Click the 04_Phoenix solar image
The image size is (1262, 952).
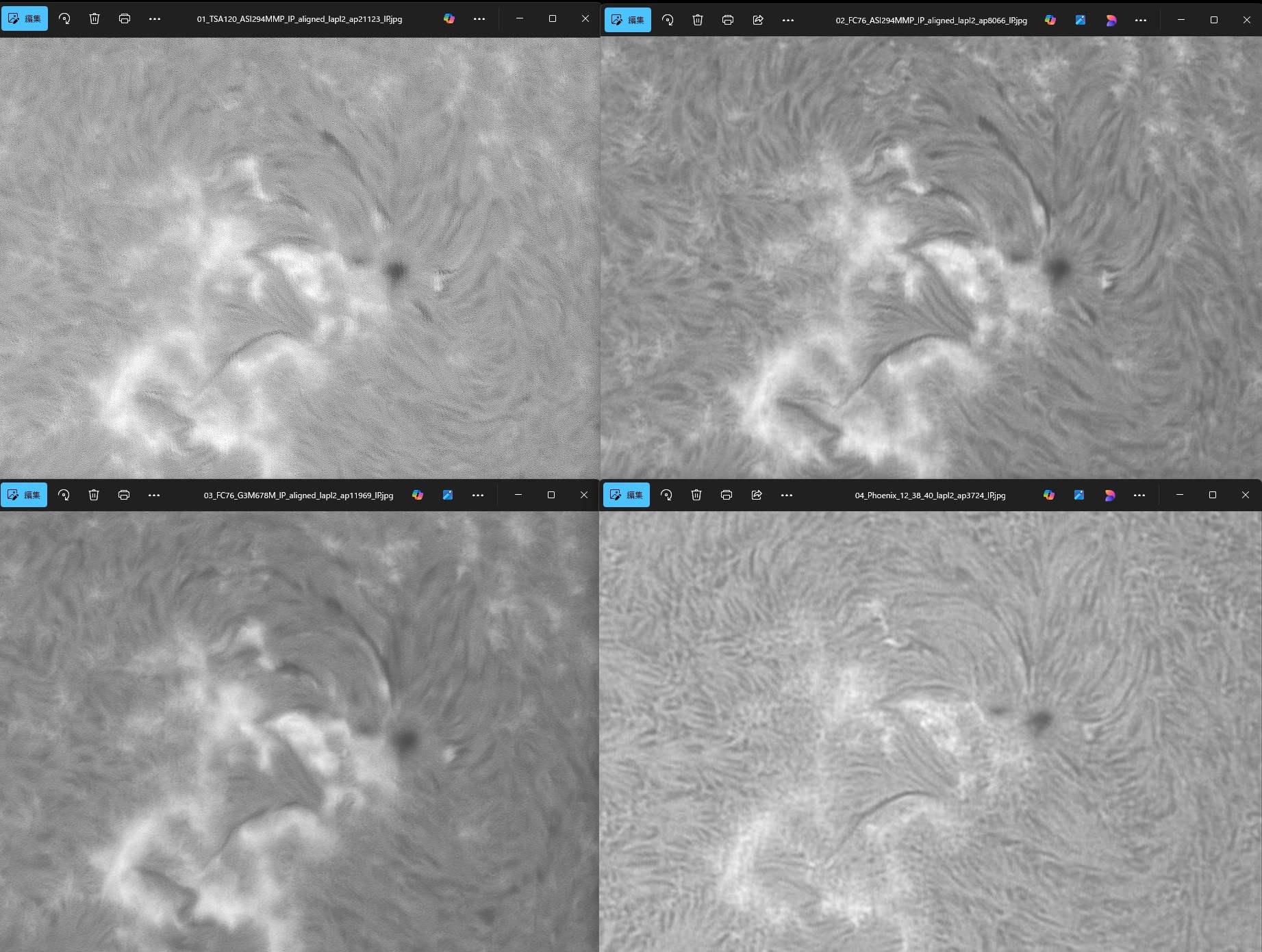coord(931,731)
